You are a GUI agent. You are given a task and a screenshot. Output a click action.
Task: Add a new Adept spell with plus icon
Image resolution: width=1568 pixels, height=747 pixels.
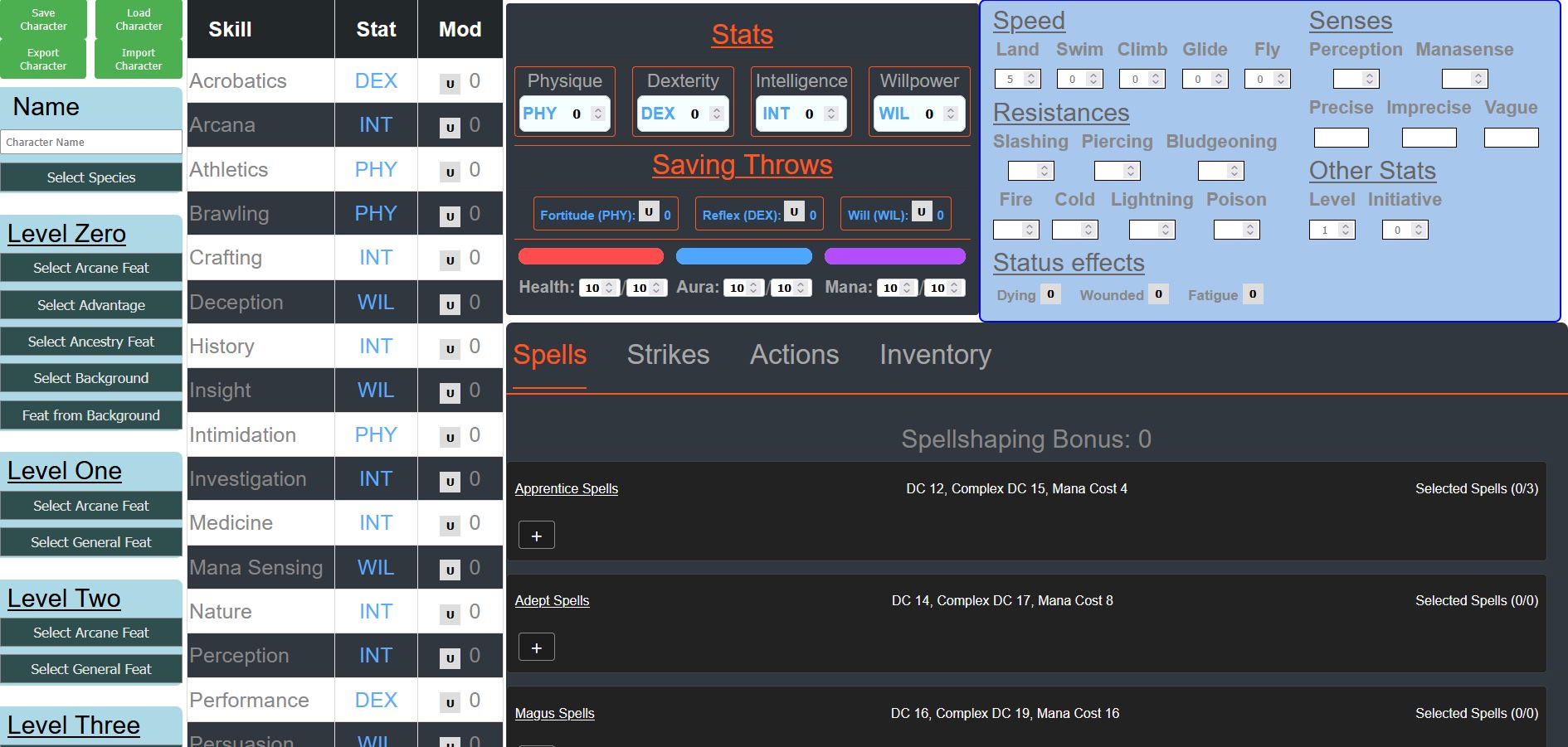(x=536, y=647)
